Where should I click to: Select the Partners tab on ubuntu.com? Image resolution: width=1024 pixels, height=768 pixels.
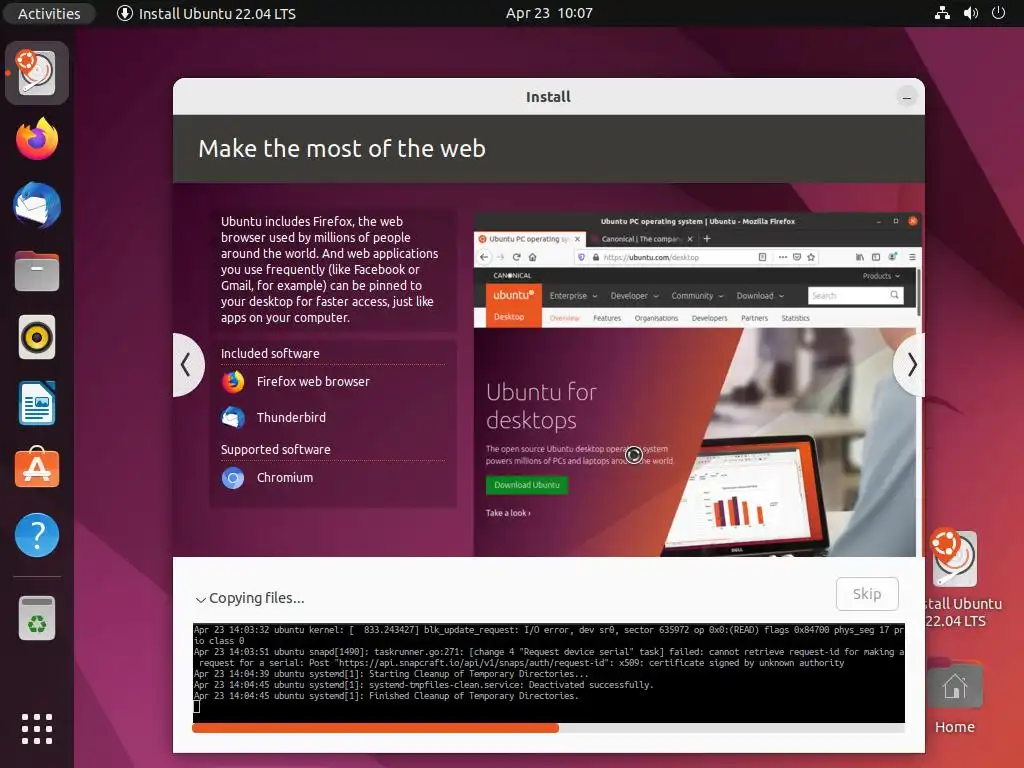click(754, 318)
